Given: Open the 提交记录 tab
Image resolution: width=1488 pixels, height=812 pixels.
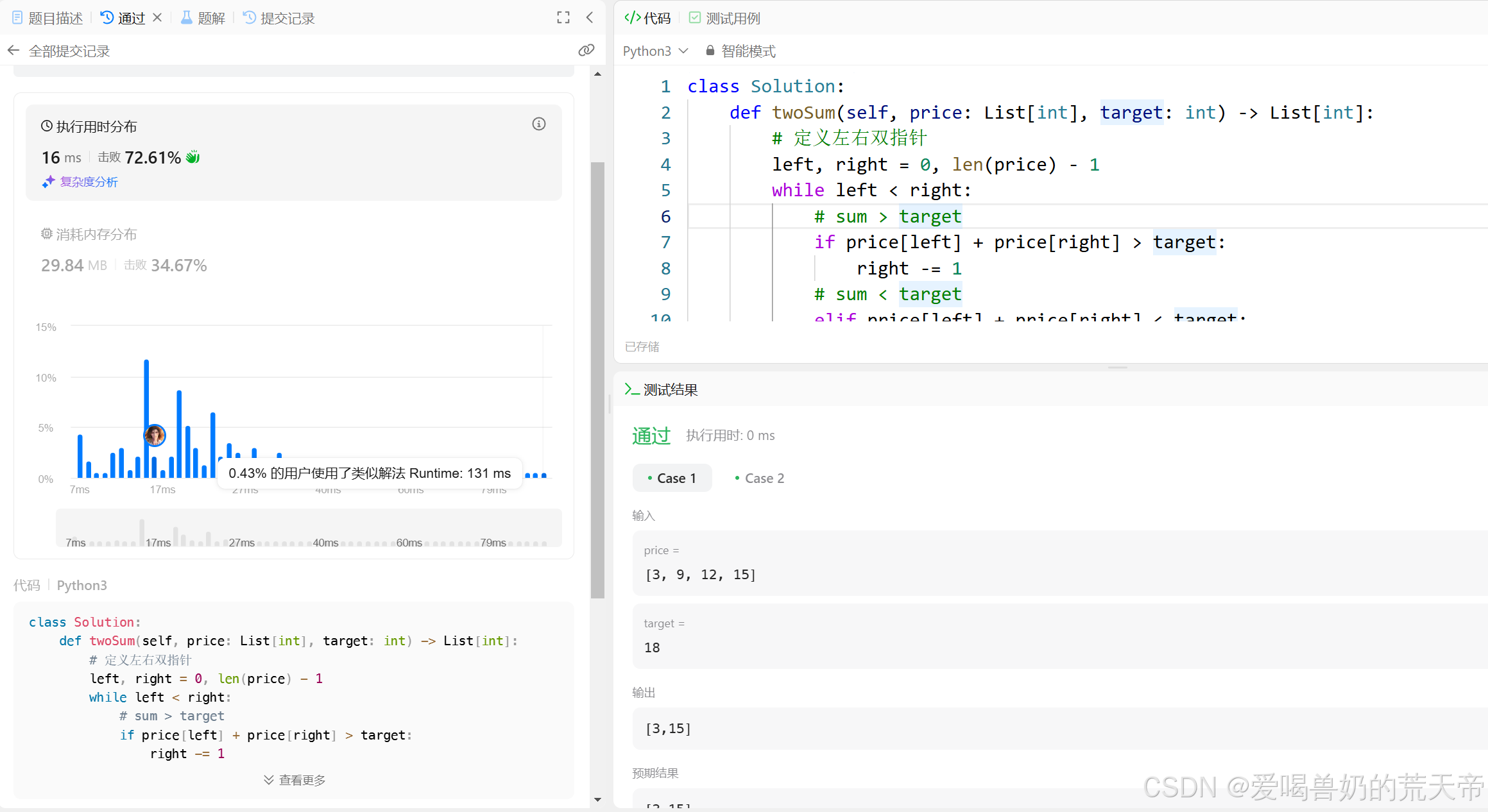Looking at the screenshot, I should (278, 18).
